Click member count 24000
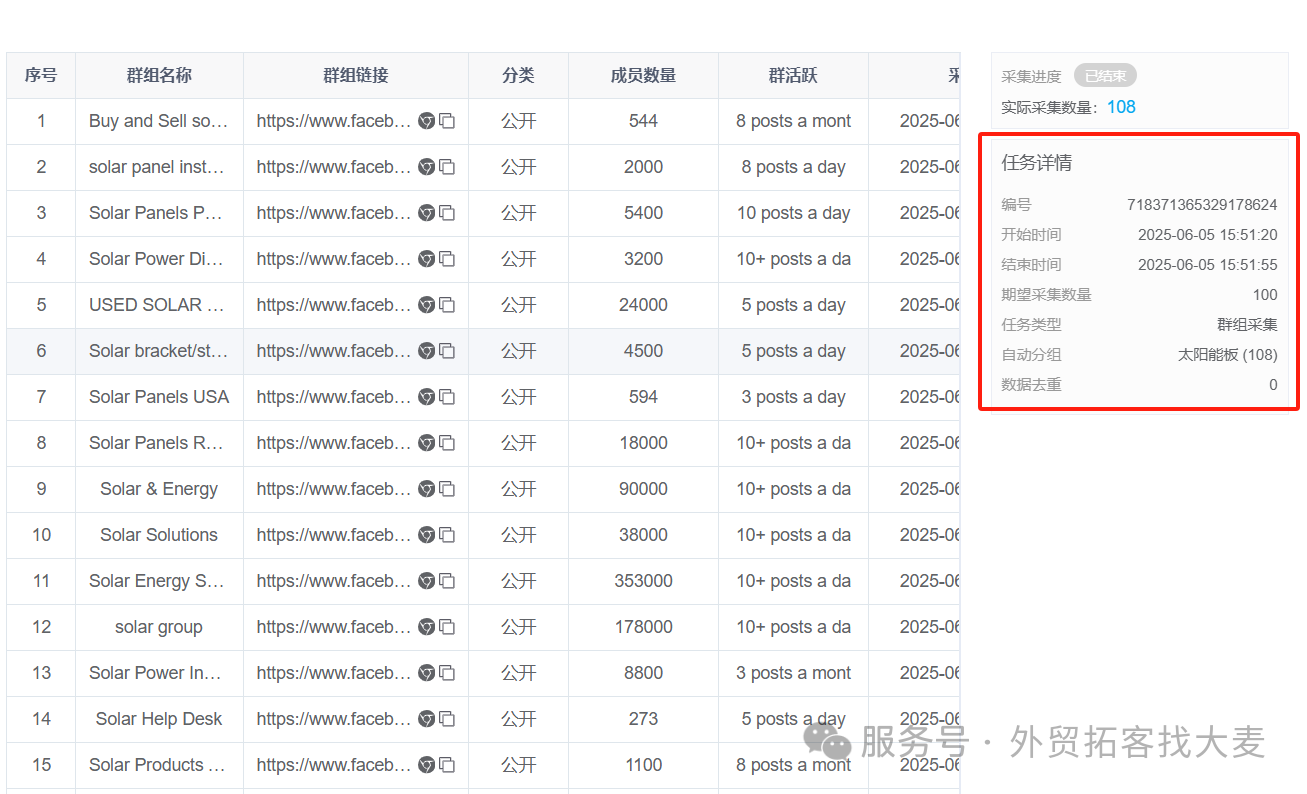This screenshot has height=794, width=1307. [x=644, y=305]
